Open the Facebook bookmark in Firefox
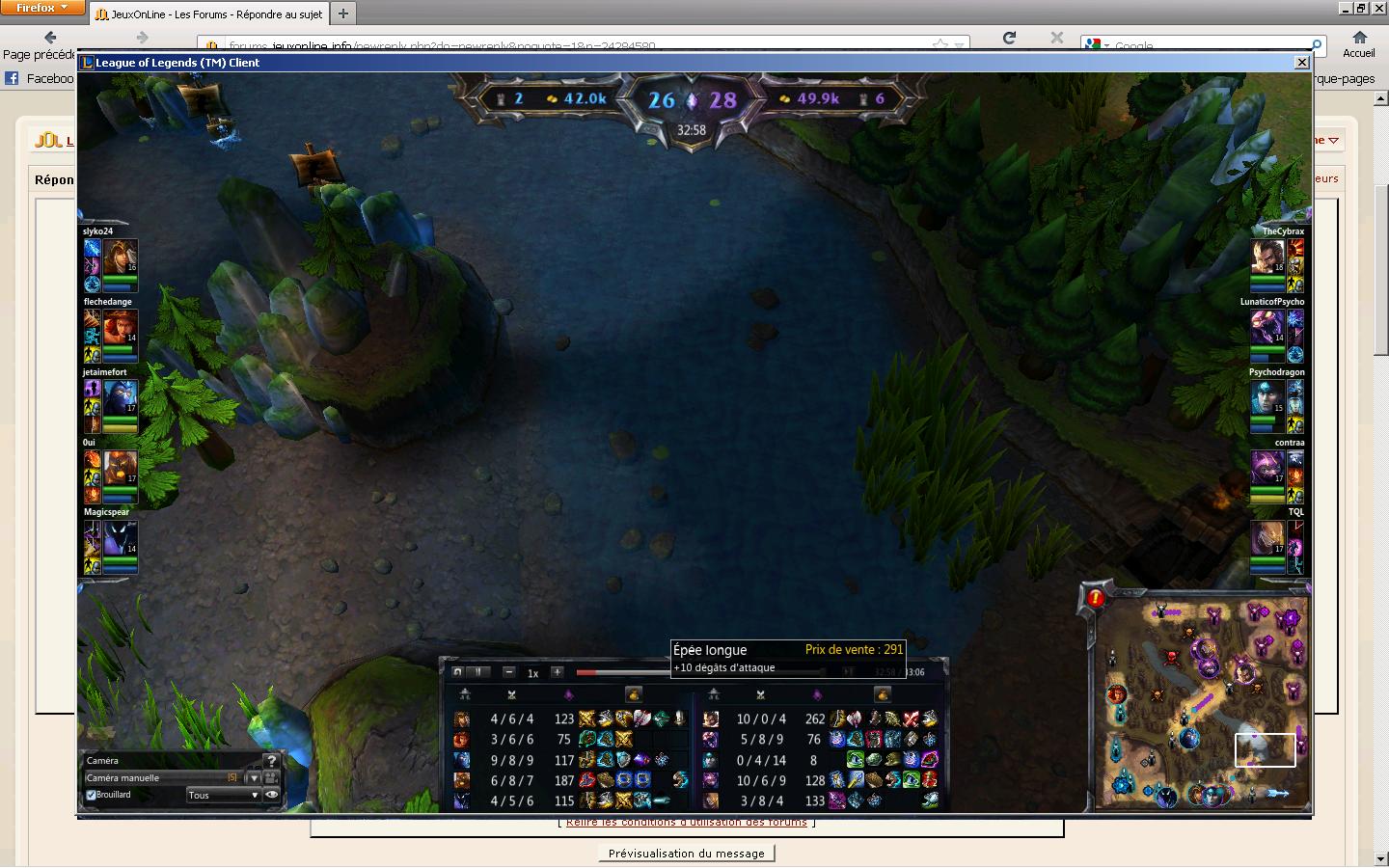The image size is (1389, 868). click(39, 78)
